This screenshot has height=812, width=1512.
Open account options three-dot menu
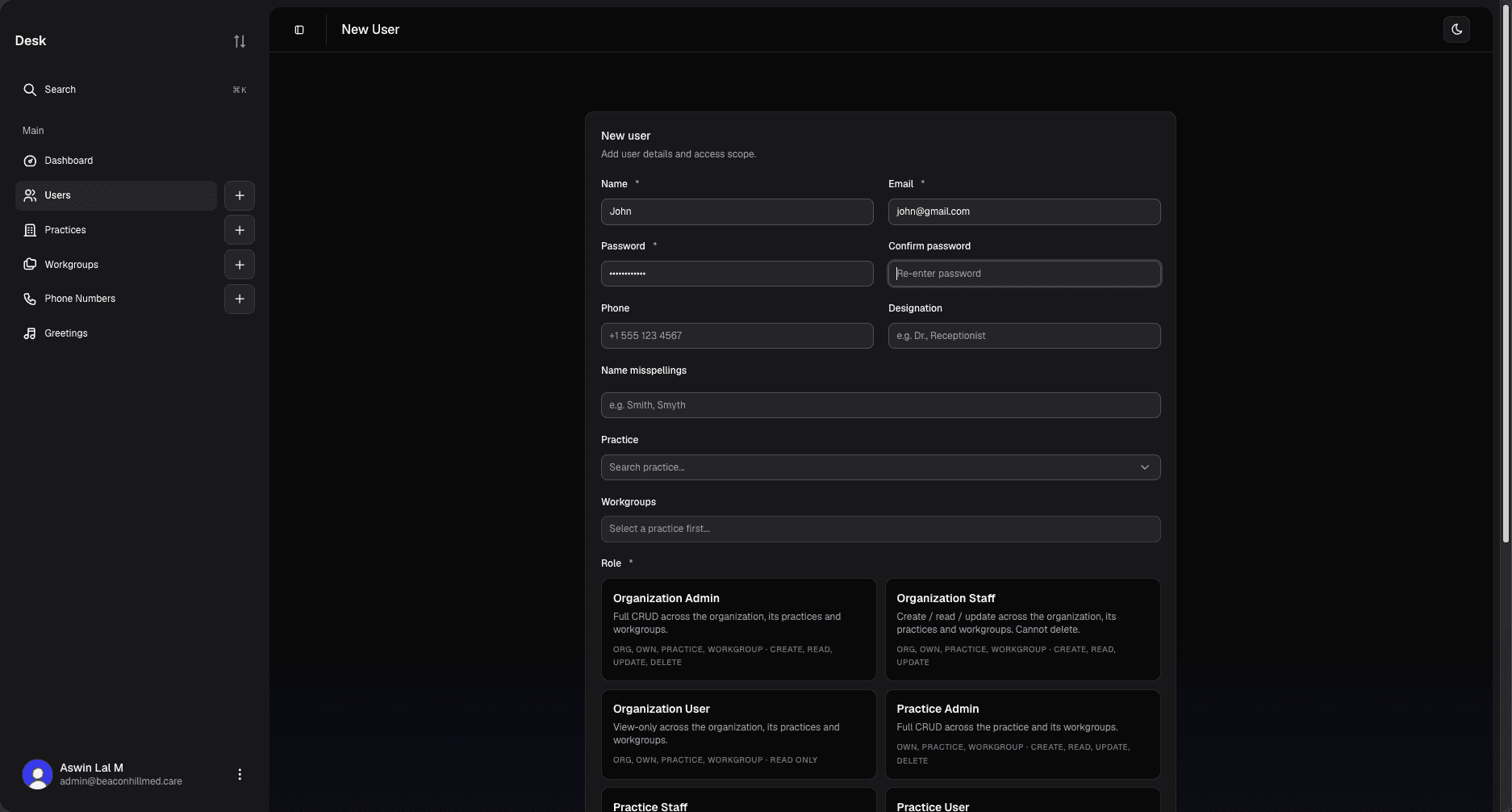[x=240, y=774]
